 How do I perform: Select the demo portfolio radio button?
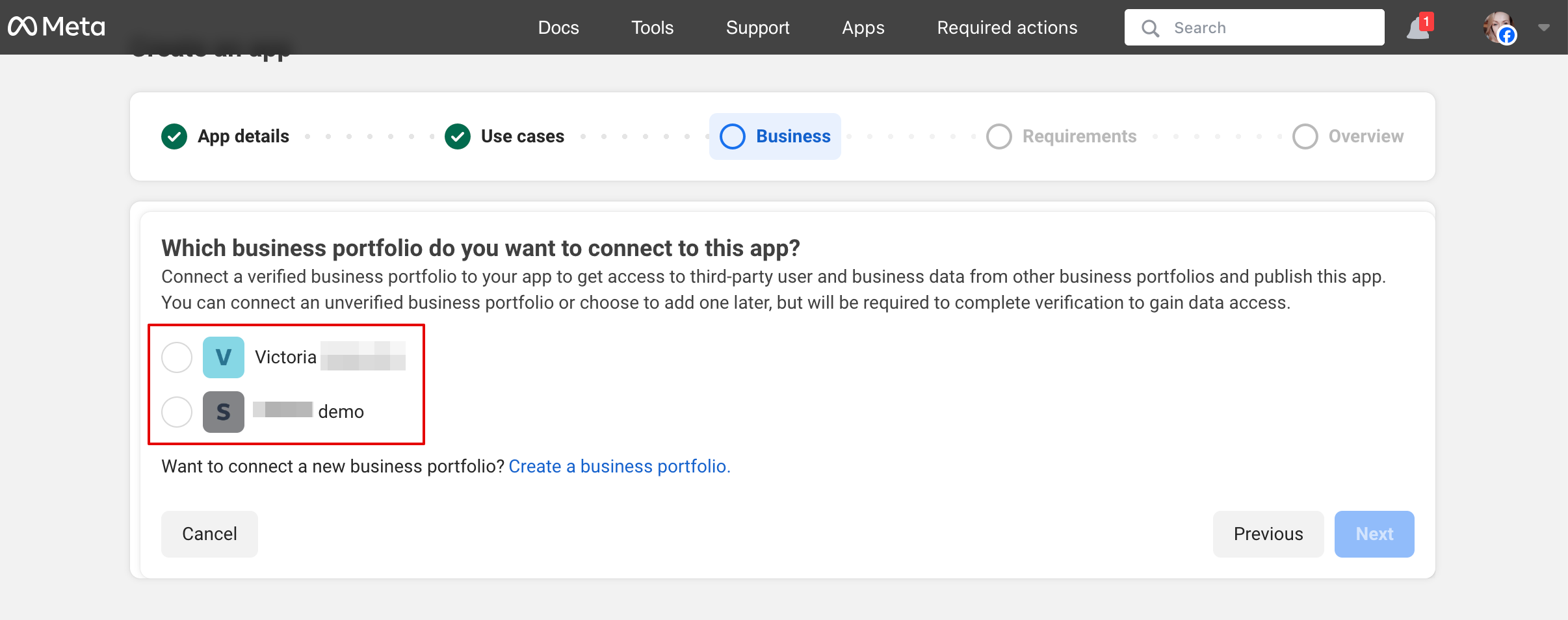177,412
